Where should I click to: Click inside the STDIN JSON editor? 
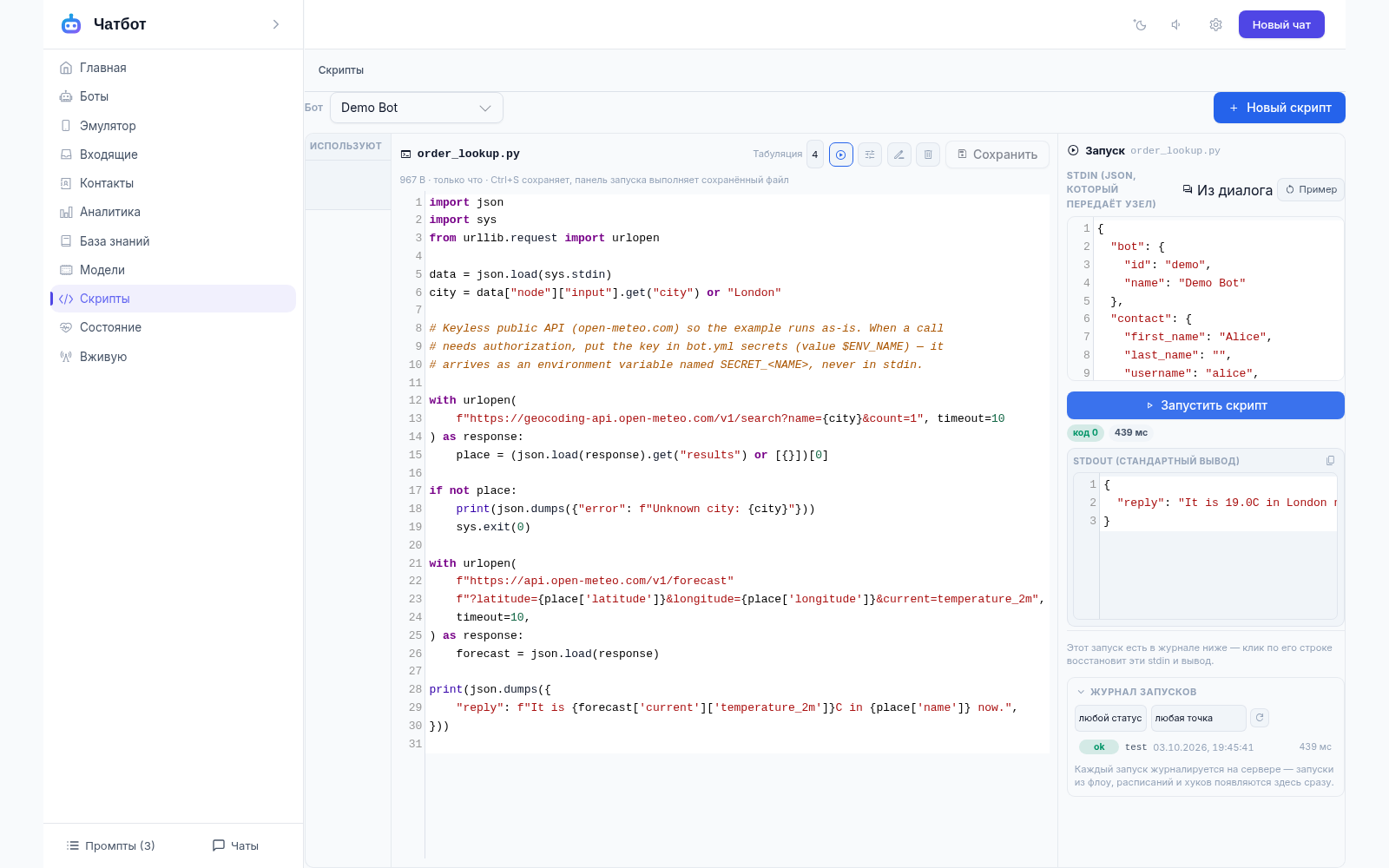[1206, 299]
